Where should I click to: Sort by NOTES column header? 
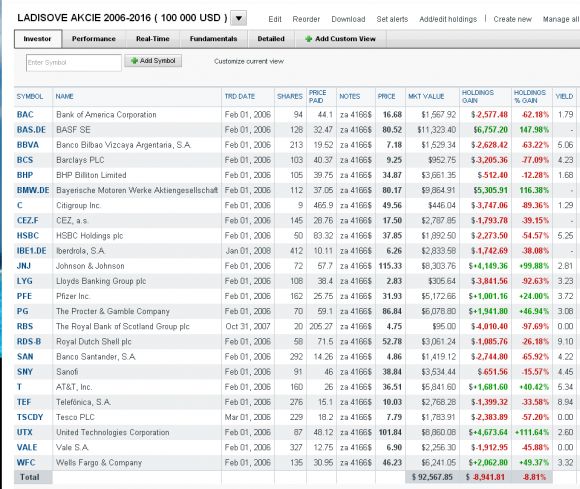pos(350,97)
